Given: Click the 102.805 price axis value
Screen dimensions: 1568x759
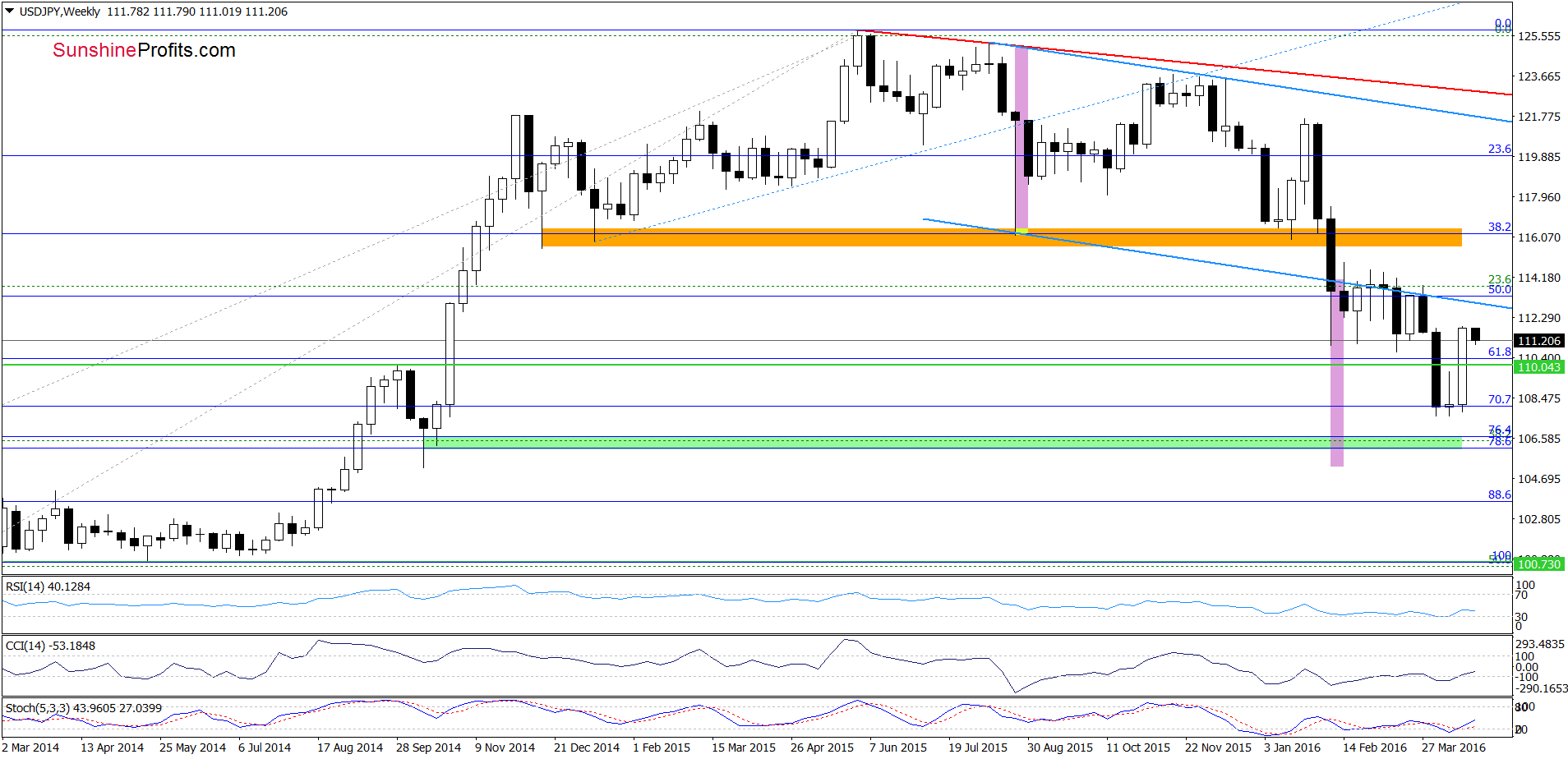Looking at the screenshot, I should point(1538,519).
